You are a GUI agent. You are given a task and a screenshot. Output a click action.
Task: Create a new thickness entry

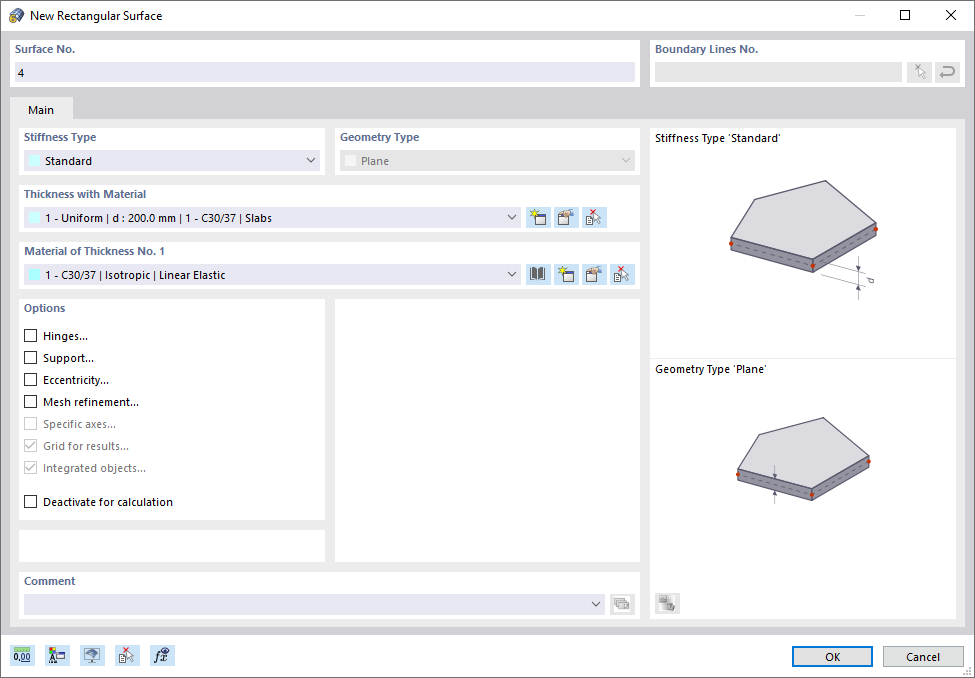pyautogui.click(x=538, y=217)
